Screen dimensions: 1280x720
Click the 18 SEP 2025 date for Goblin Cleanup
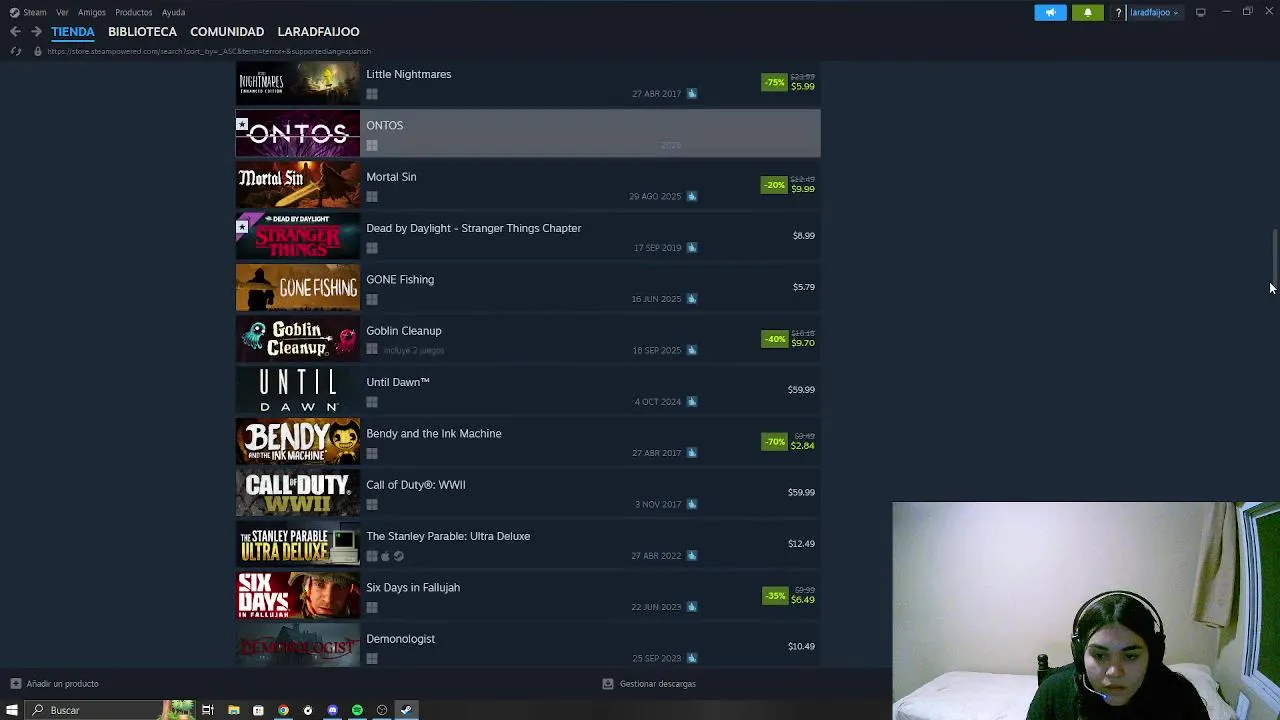pos(656,351)
